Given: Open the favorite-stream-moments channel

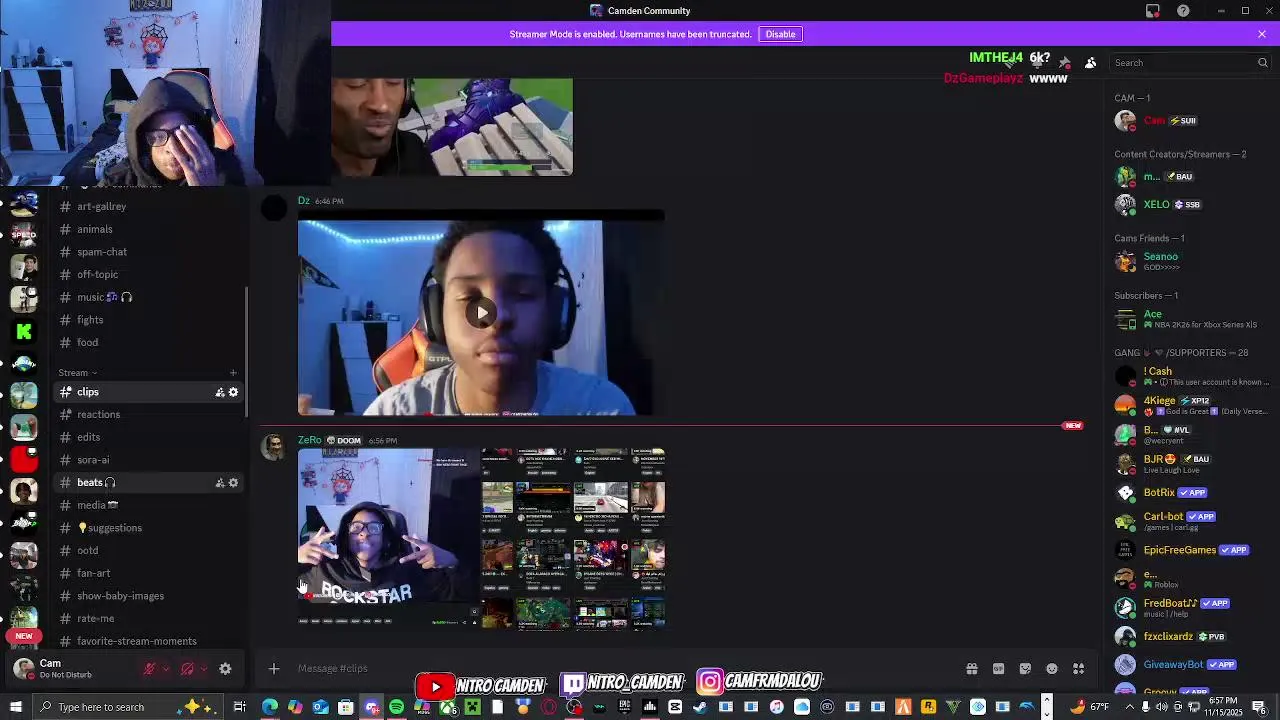Looking at the screenshot, I should click(x=148, y=641).
